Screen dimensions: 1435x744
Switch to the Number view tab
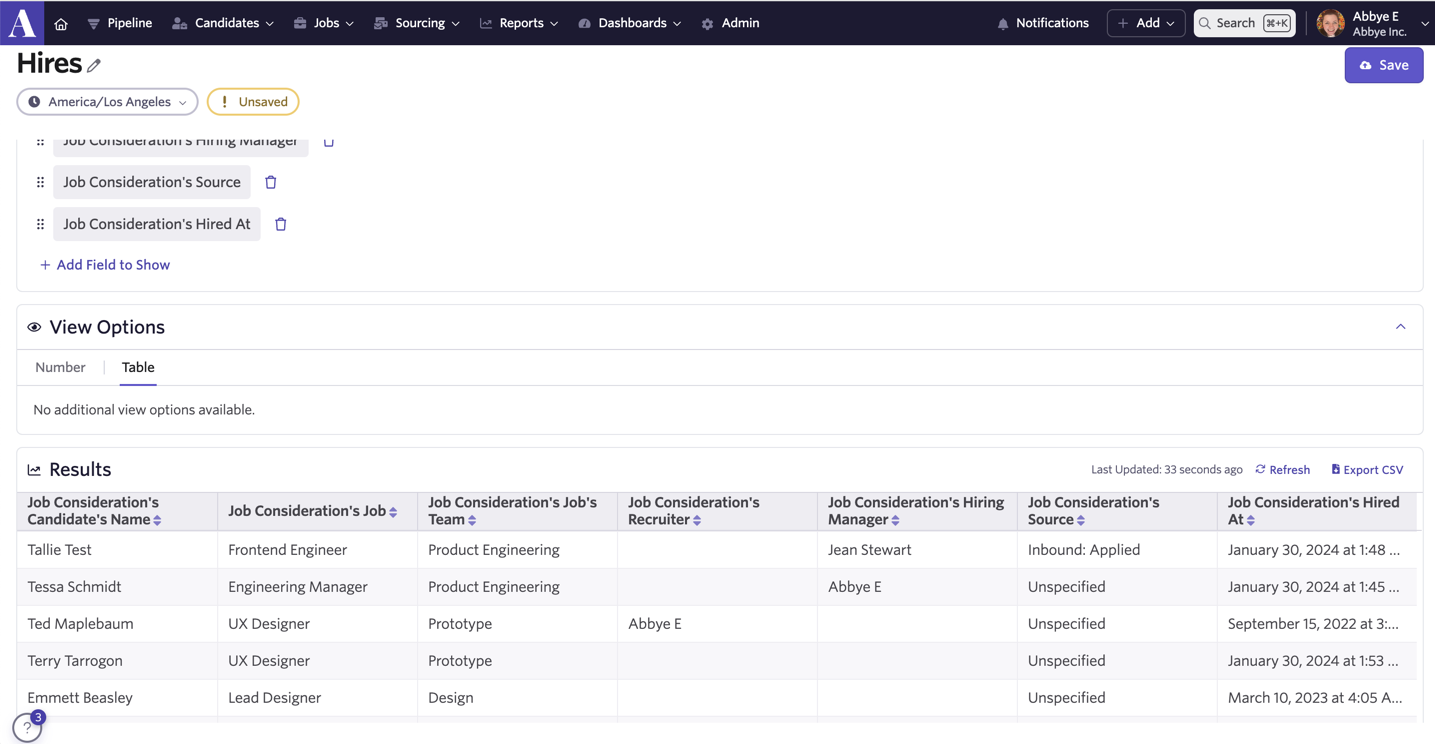[x=60, y=367]
